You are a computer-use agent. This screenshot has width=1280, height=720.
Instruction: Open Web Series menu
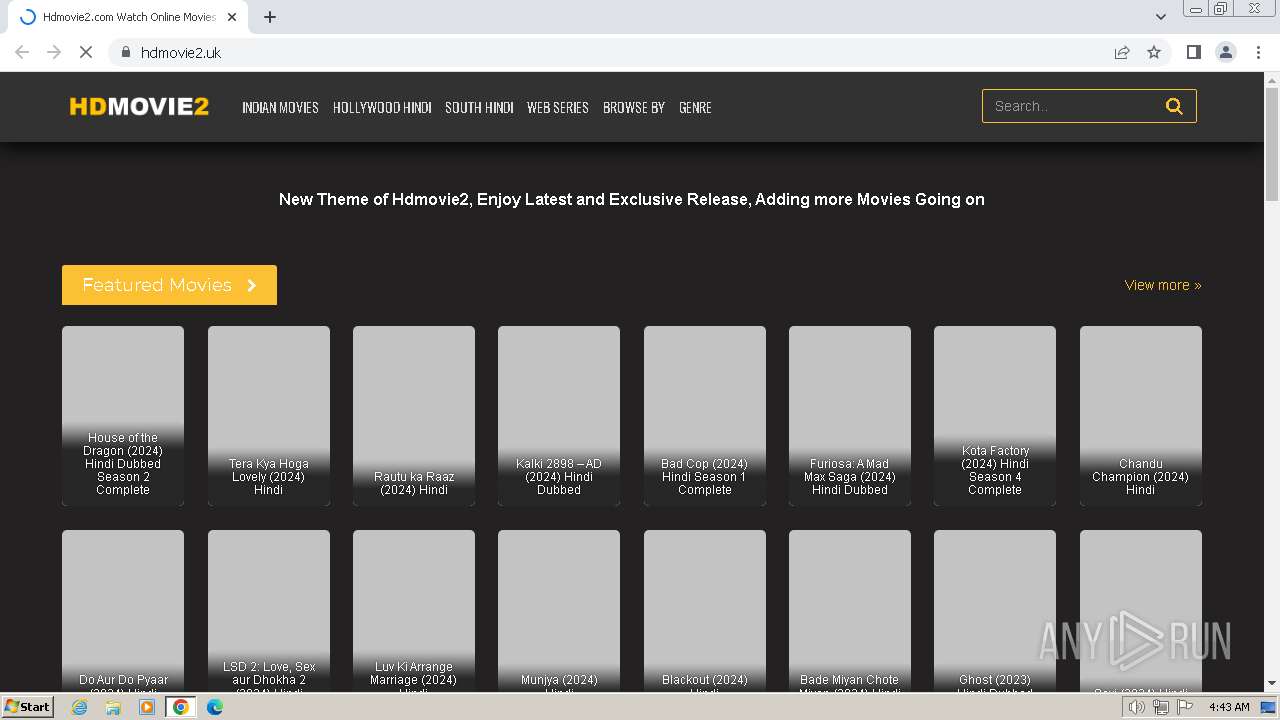click(x=557, y=107)
